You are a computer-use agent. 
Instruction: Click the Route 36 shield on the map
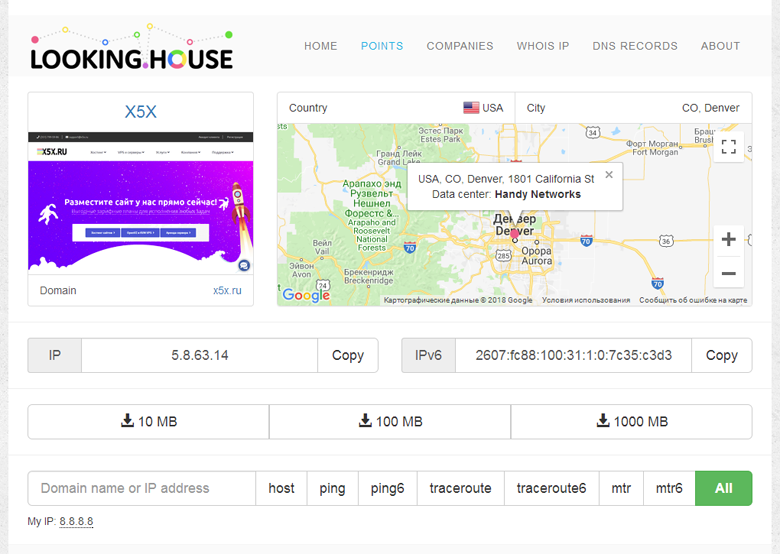(666, 241)
